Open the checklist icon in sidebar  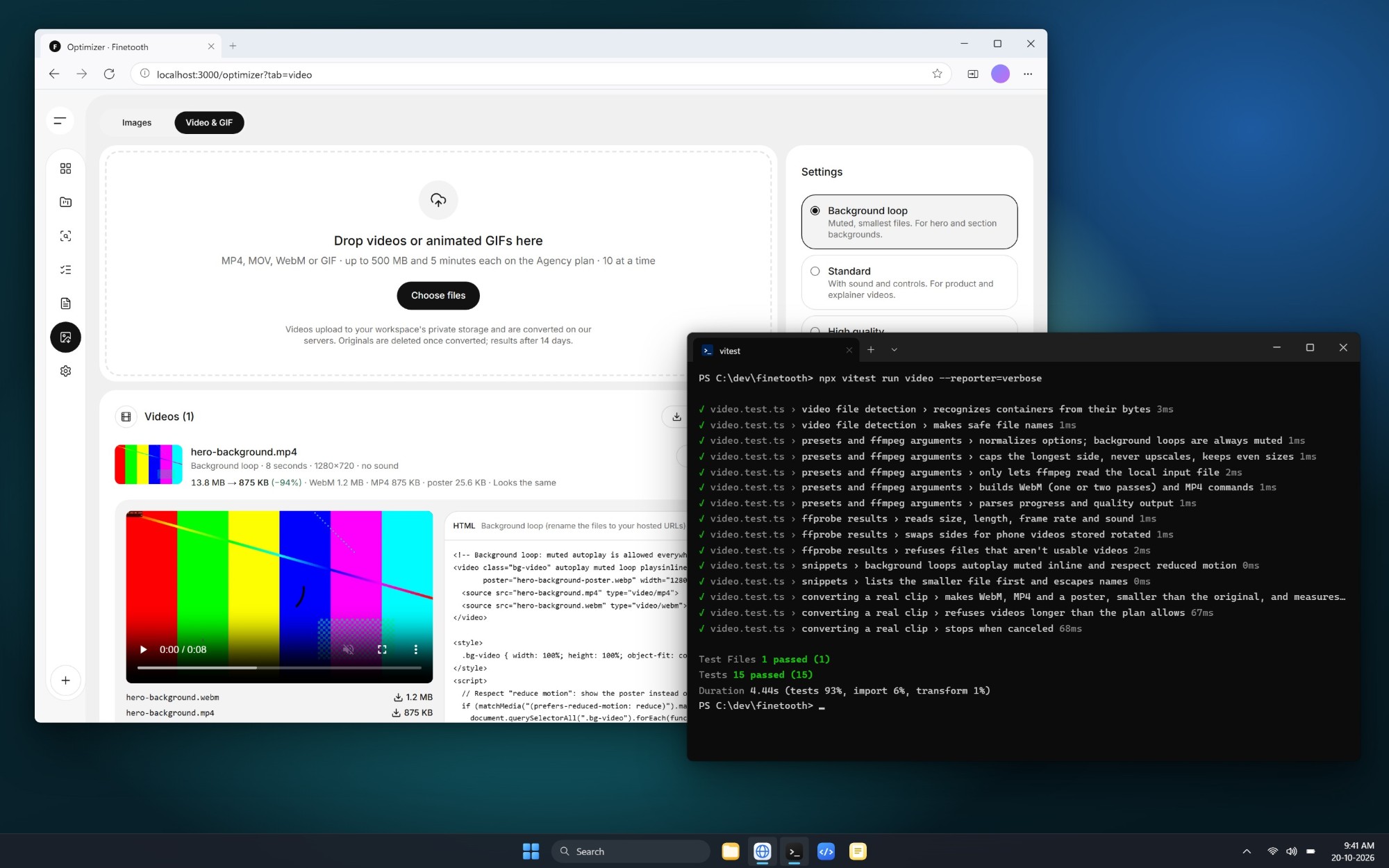tap(65, 270)
